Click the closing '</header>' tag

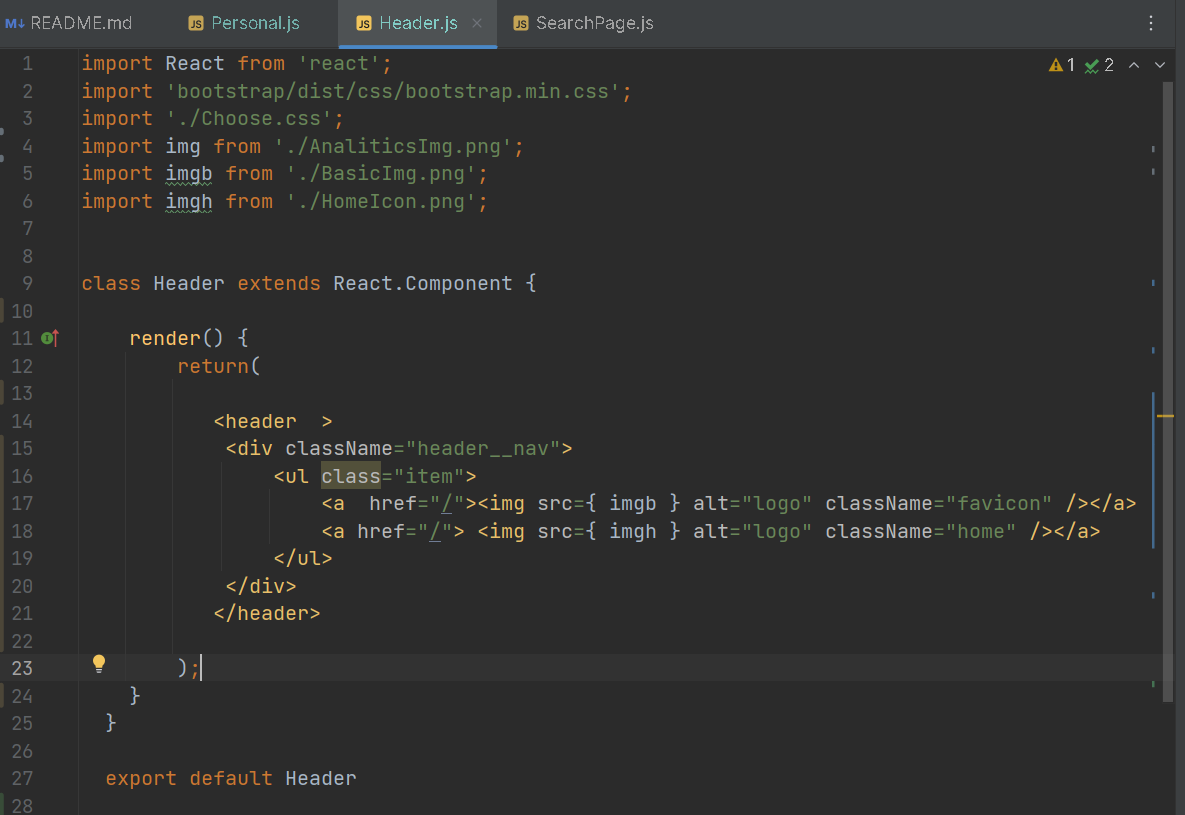[x=267, y=613]
